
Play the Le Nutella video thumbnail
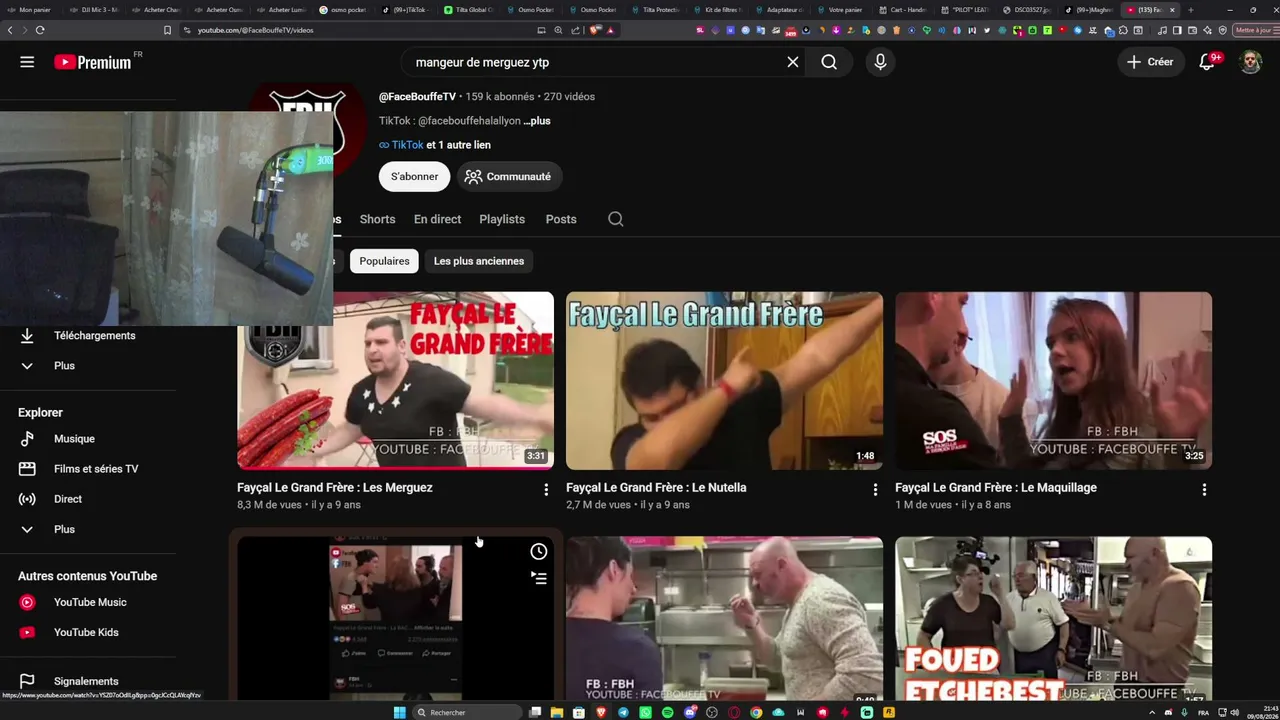click(x=724, y=380)
